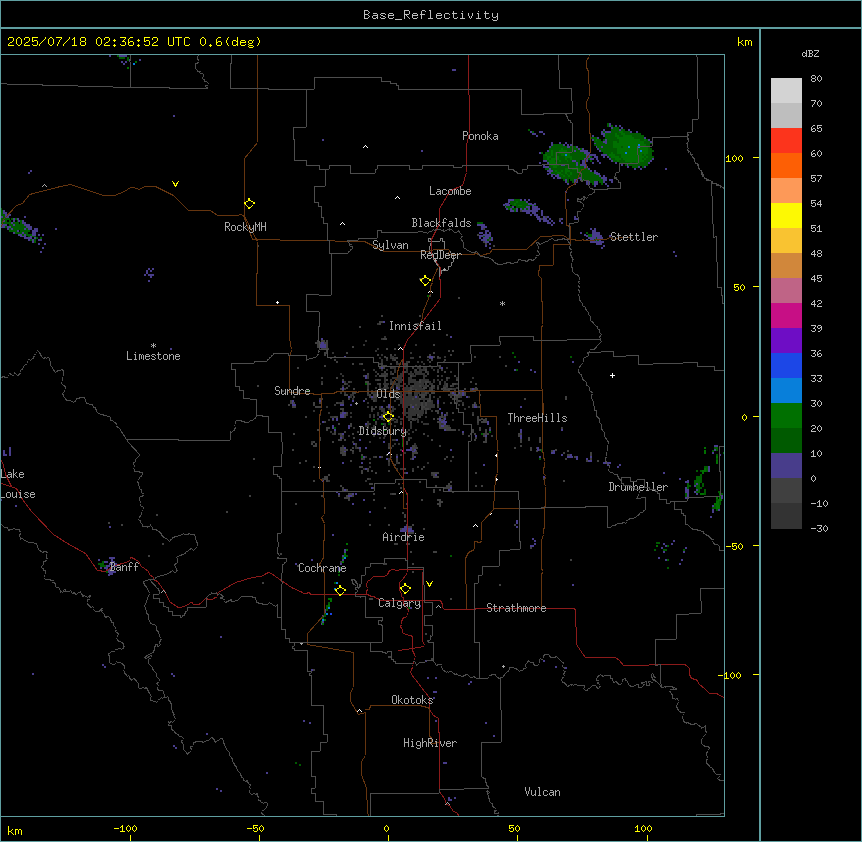862x842 pixels.
Task: Click the ThreeHills map label
Action: pos(537,418)
